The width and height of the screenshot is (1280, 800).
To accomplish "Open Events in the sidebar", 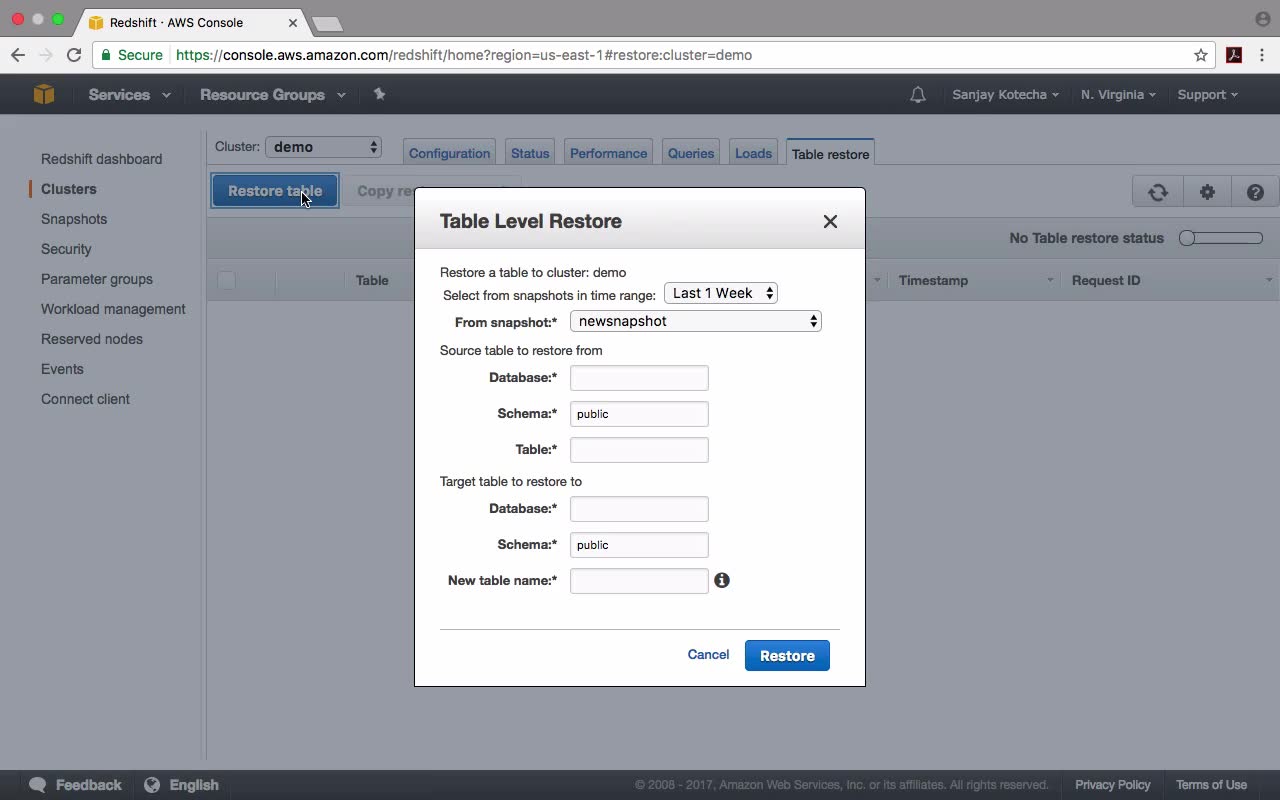I will [x=62, y=369].
